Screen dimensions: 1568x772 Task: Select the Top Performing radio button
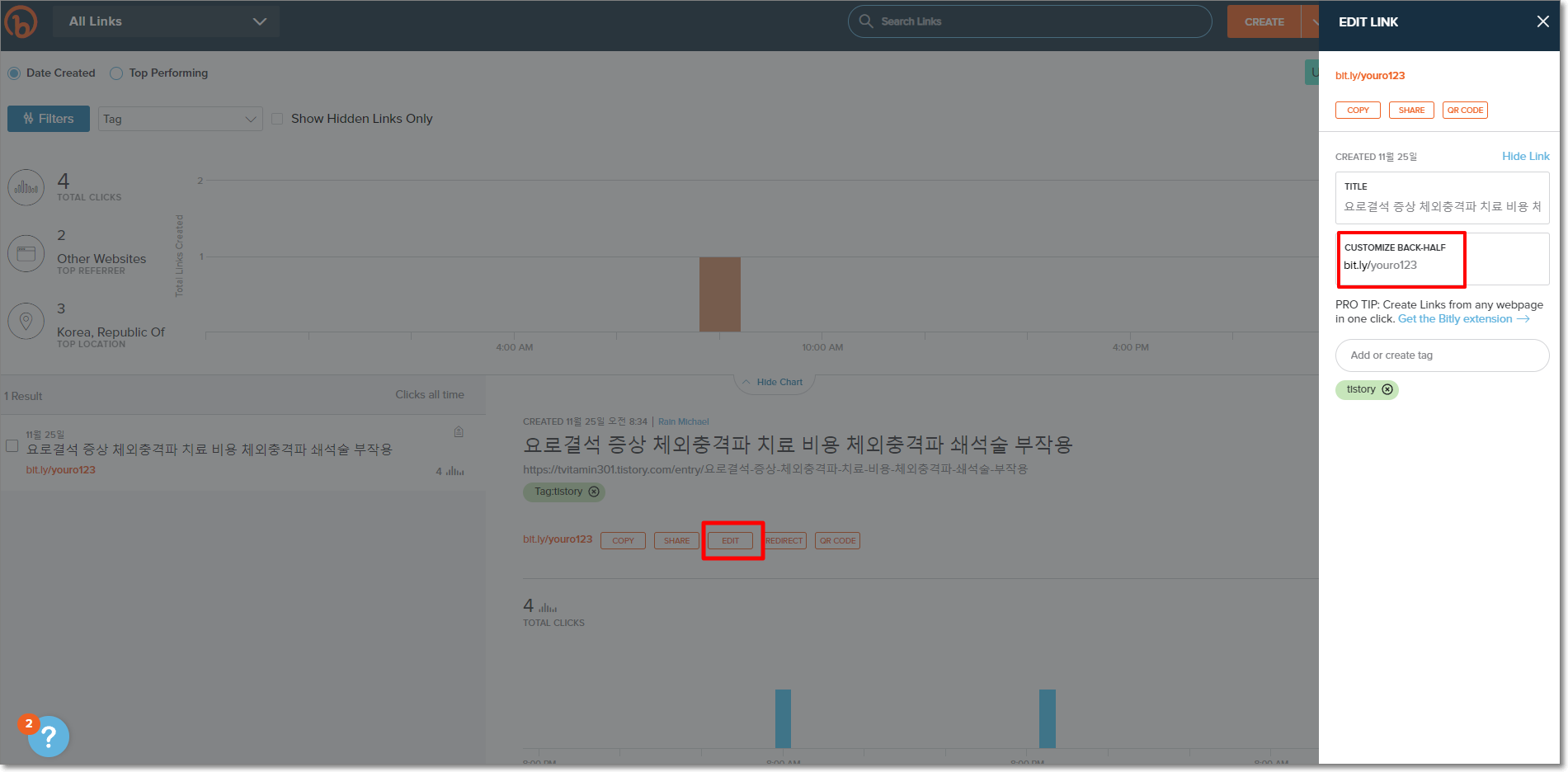point(116,73)
